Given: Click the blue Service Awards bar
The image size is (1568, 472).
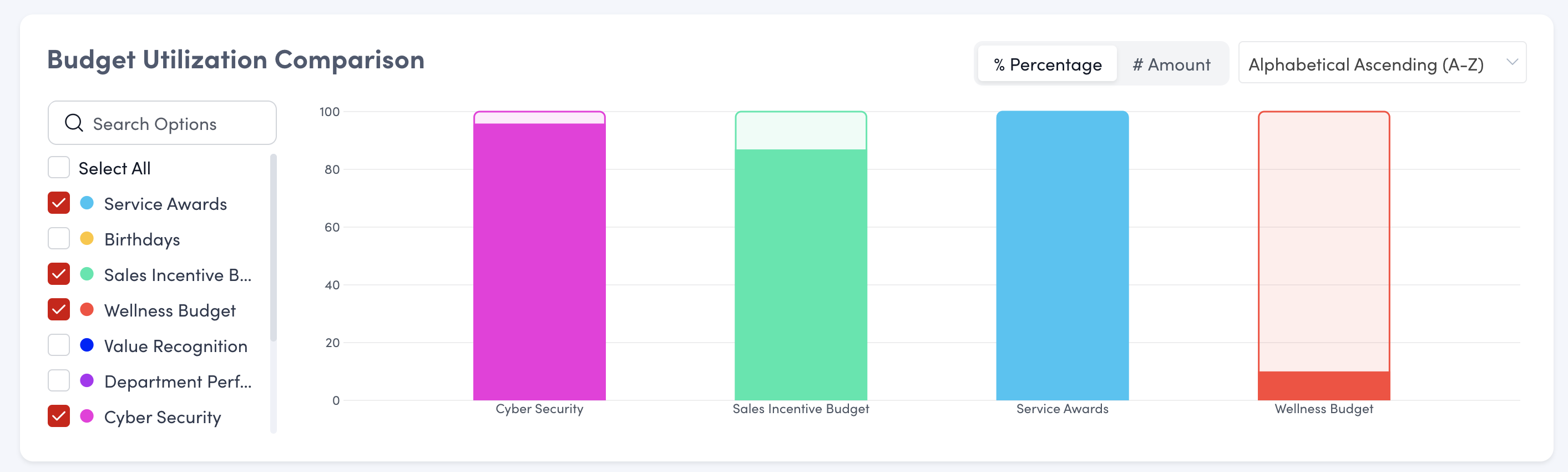Looking at the screenshot, I should pos(1062,256).
